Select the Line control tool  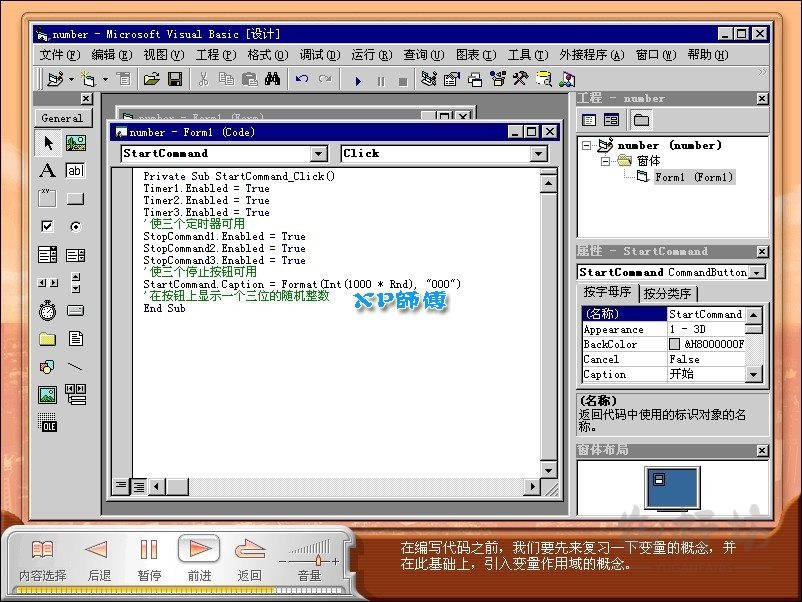pyautogui.click(x=76, y=367)
